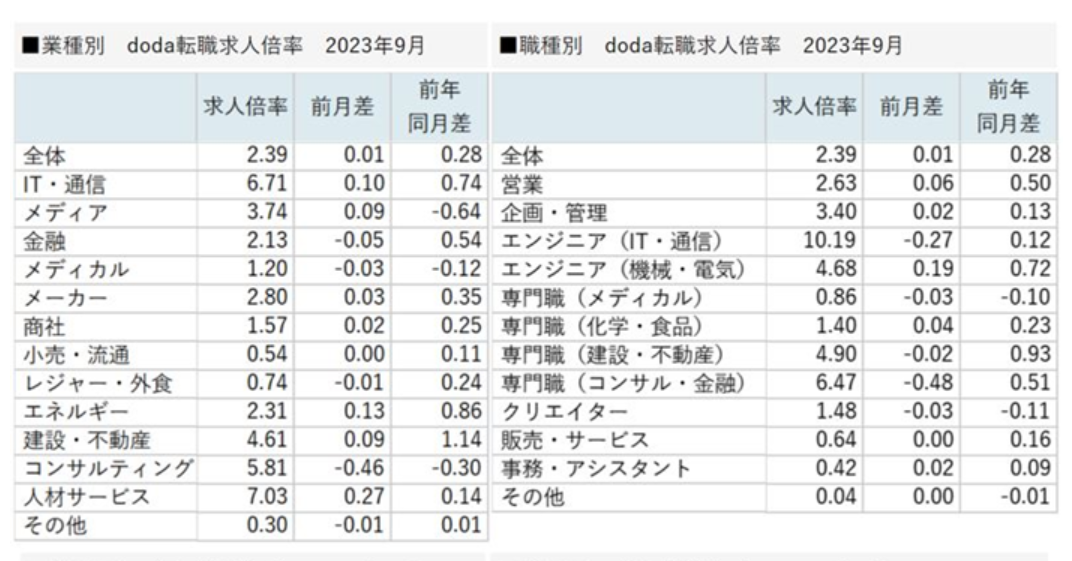
Task: Select value -0.27 in エンジニア（IT・通信） row
Action: [x=928, y=241]
